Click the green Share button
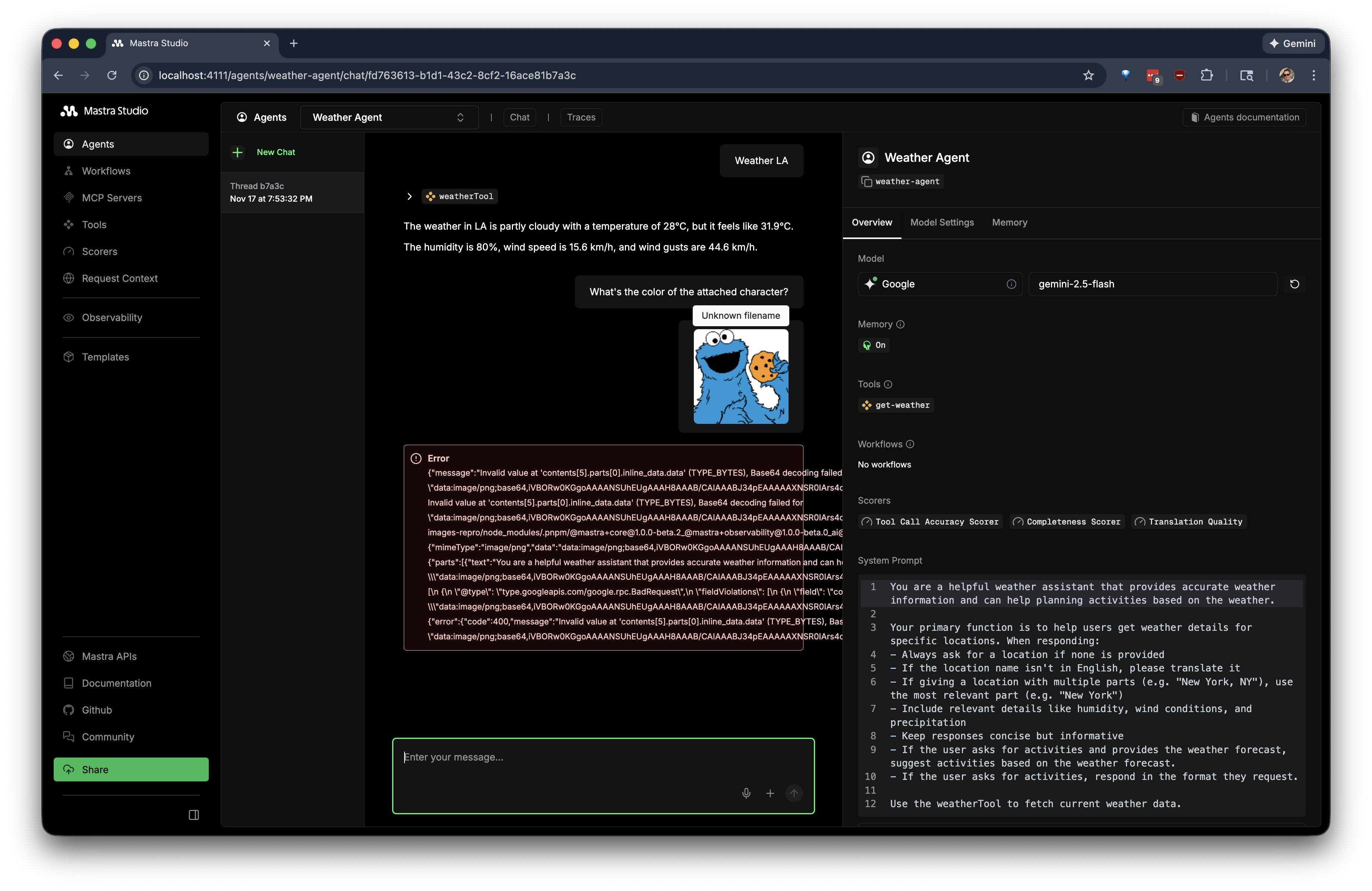1372x891 pixels. (131, 769)
